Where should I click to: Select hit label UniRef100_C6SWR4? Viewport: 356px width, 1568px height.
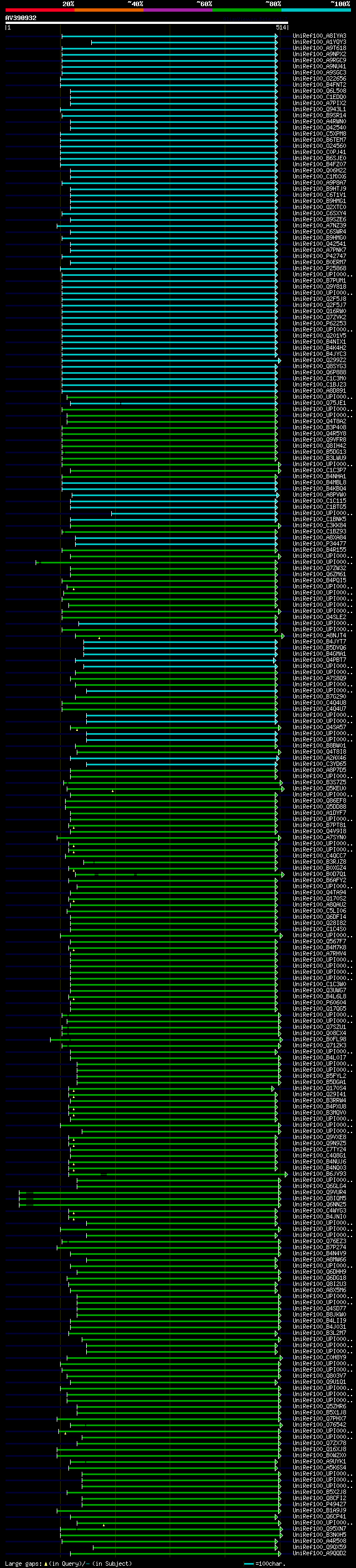319,232
